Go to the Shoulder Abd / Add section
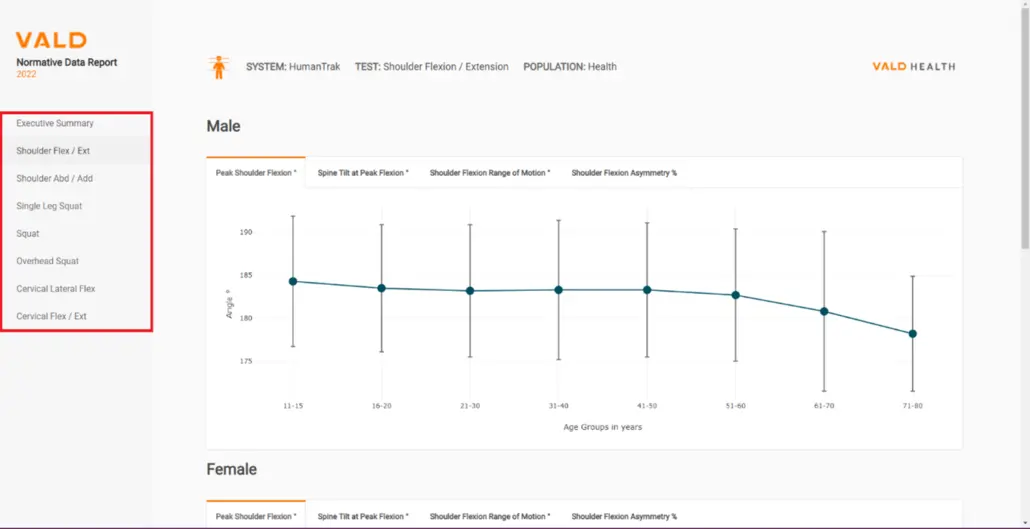Viewport: 1030px width, 529px height. tap(54, 178)
